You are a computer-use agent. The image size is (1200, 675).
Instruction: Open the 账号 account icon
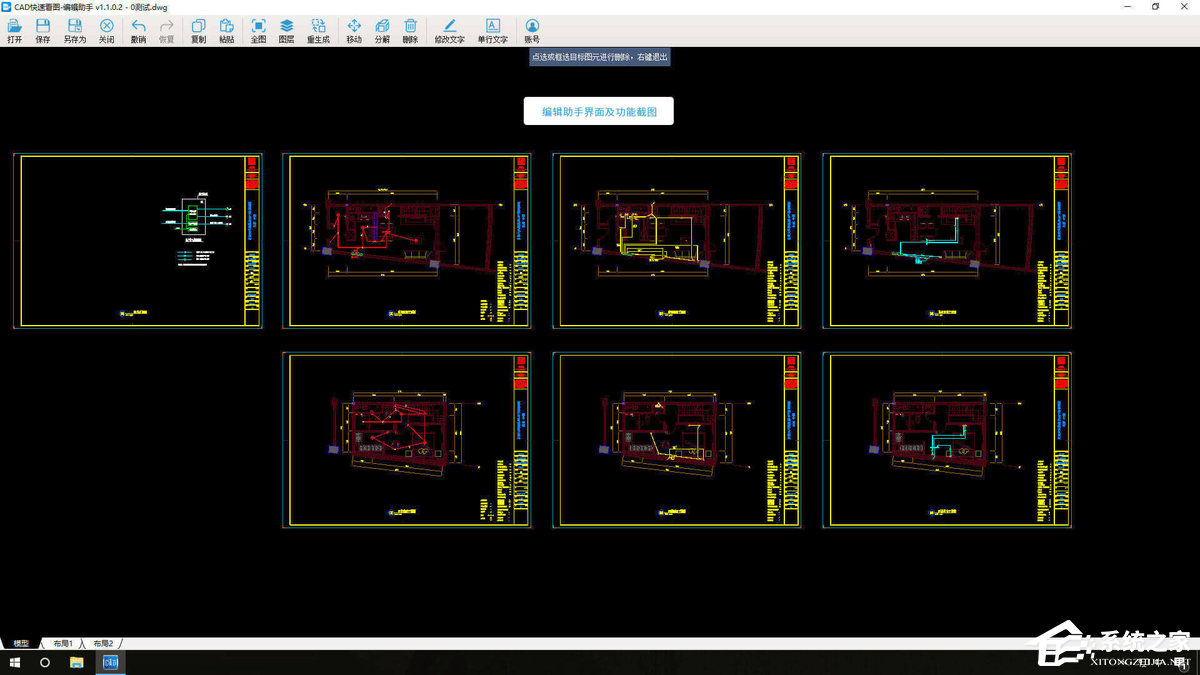pyautogui.click(x=532, y=31)
